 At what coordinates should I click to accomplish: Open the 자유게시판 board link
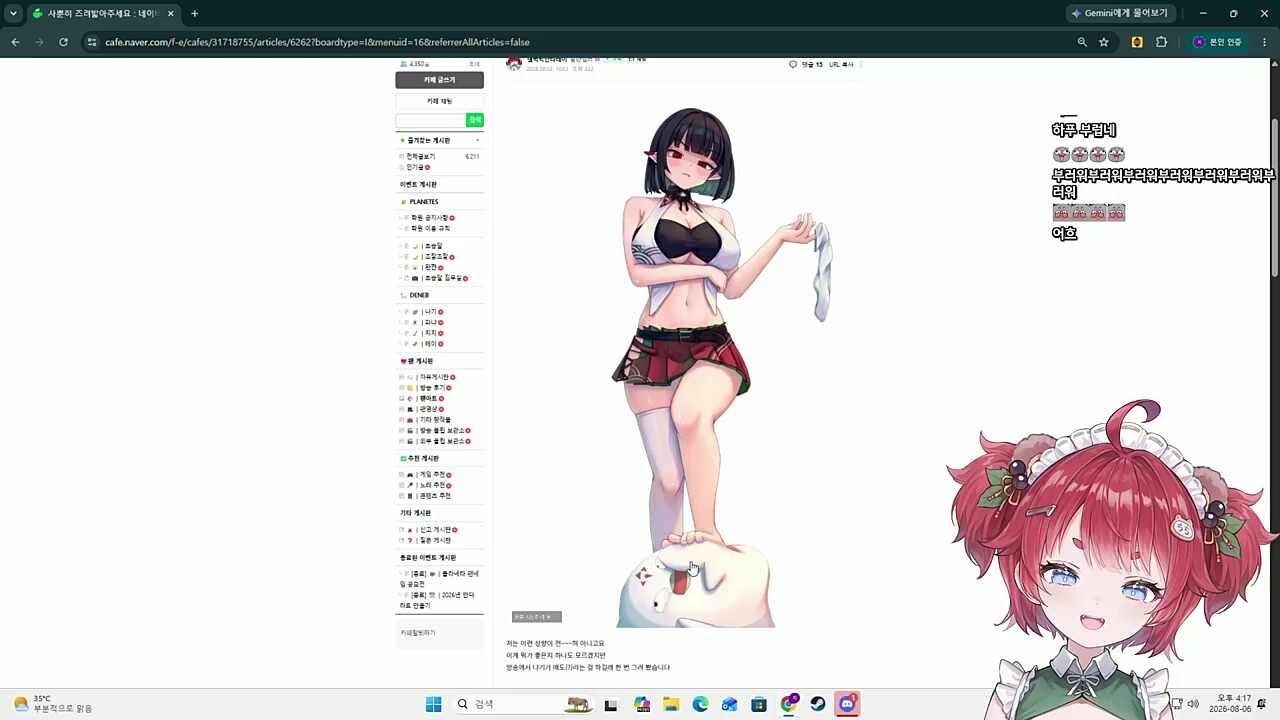pyautogui.click(x=434, y=377)
